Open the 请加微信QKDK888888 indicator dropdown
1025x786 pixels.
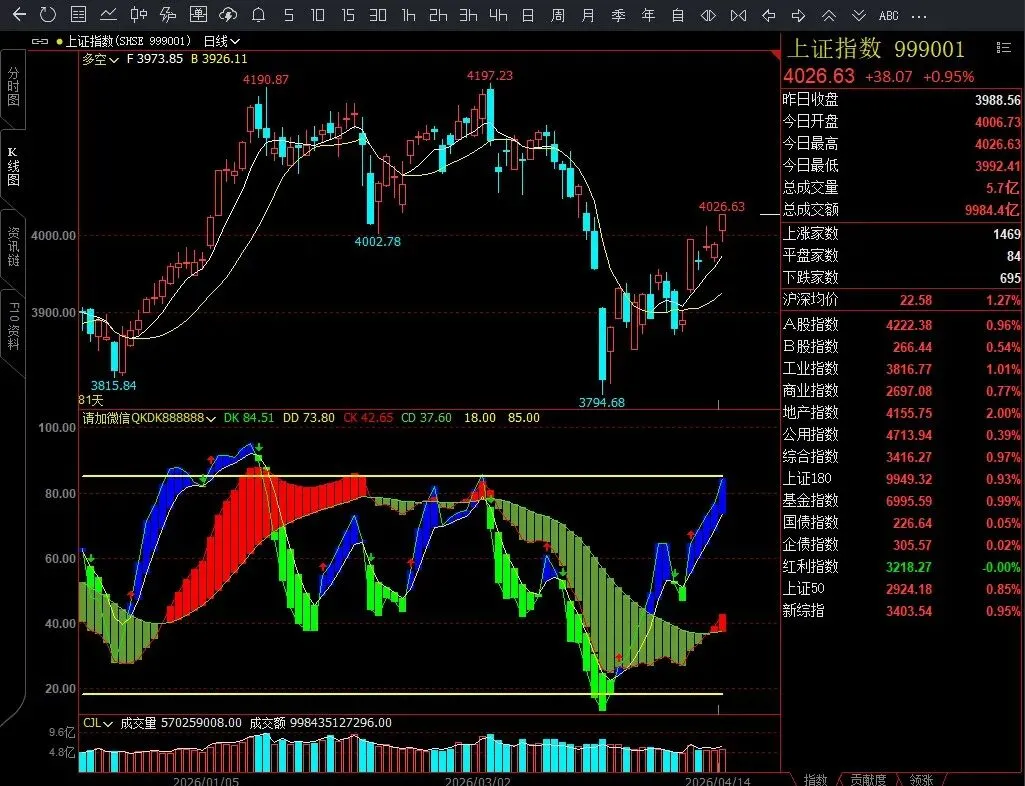149,418
